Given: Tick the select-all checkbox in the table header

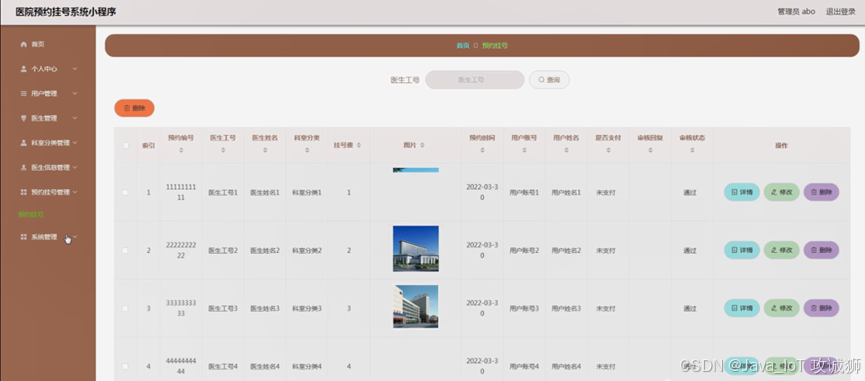Looking at the screenshot, I should [126, 146].
